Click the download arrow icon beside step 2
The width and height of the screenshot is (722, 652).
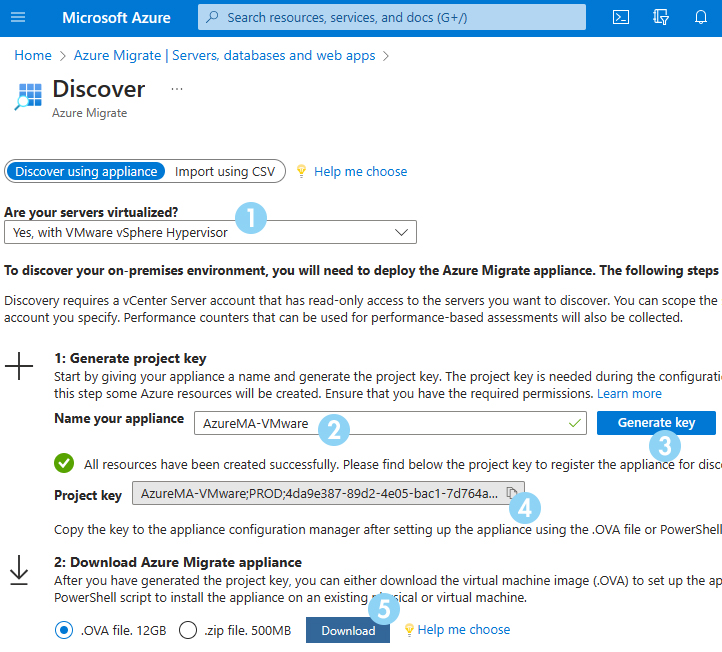(x=19, y=570)
